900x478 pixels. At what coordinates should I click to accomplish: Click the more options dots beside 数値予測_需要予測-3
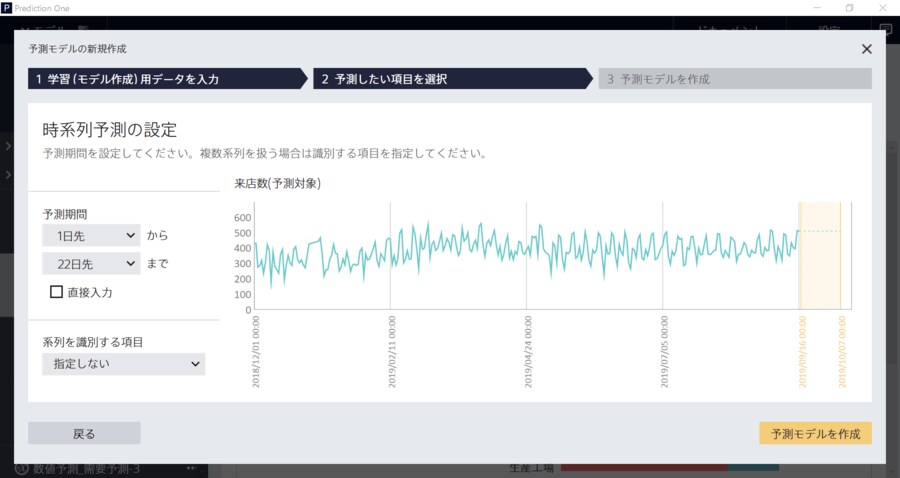[x=189, y=469]
